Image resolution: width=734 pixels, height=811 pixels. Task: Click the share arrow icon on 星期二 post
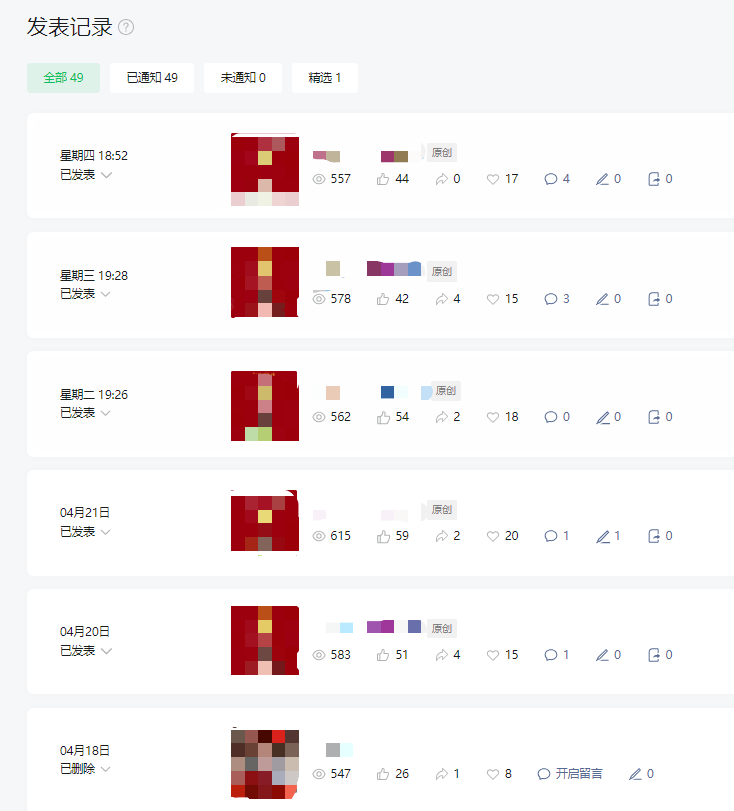click(441, 417)
